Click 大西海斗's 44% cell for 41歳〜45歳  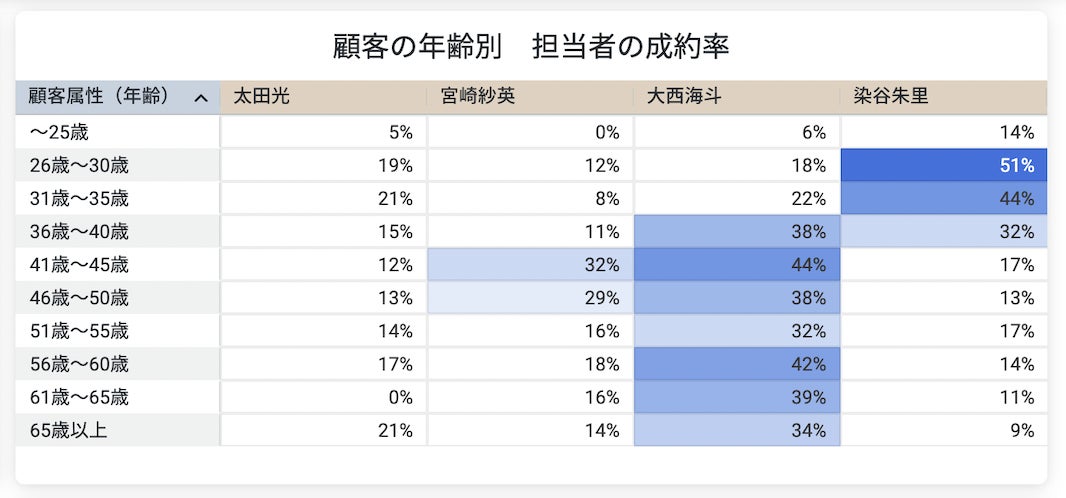pyautogui.click(x=737, y=265)
